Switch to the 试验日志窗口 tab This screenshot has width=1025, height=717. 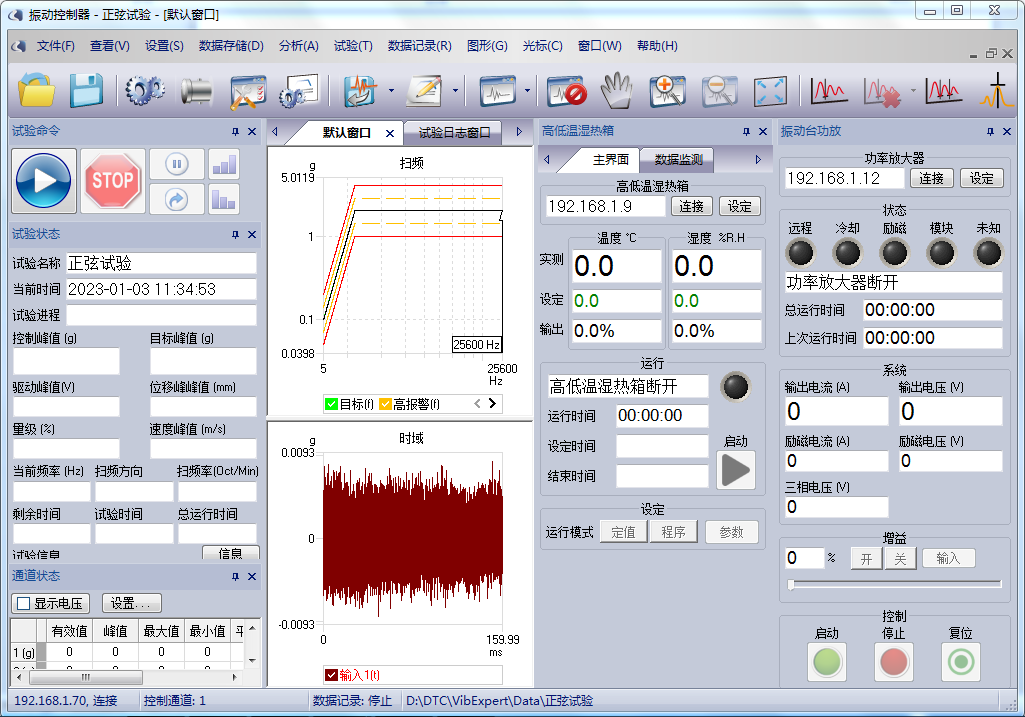pyautogui.click(x=454, y=133)
